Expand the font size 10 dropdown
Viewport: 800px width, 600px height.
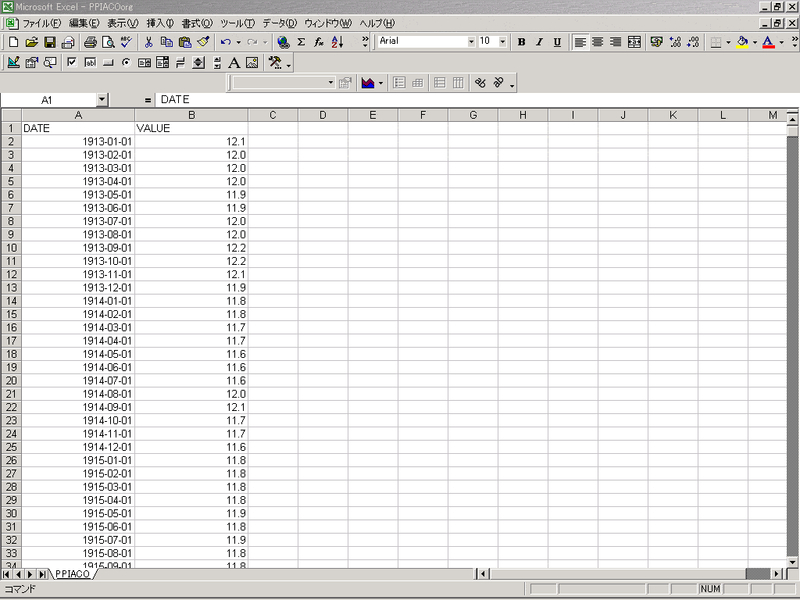click(503, 42)
